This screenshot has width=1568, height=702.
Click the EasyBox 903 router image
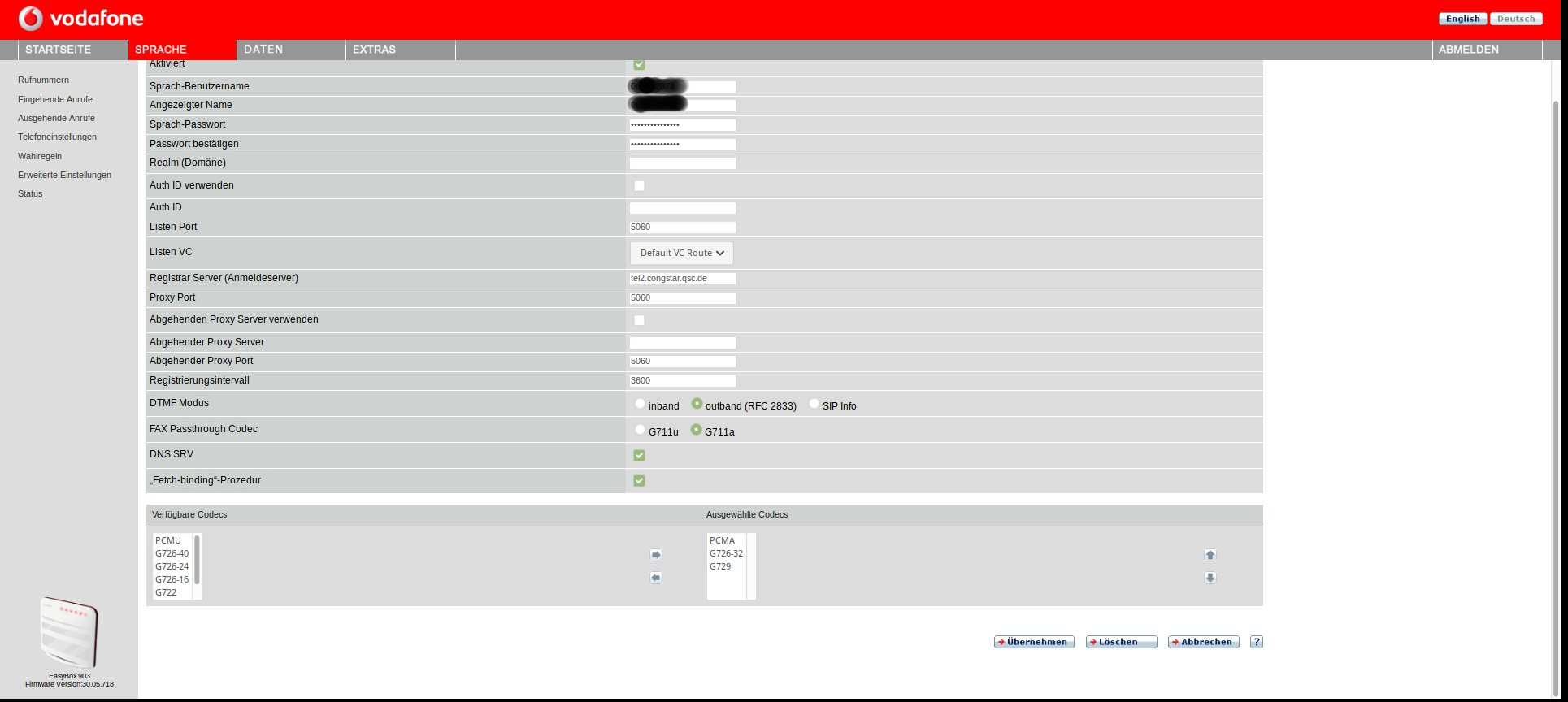point(69,633)
